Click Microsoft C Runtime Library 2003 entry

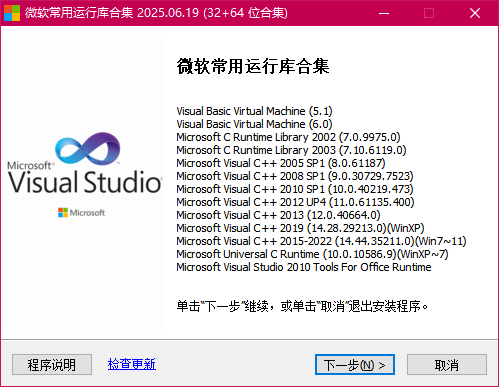click(x=291, y=150)
